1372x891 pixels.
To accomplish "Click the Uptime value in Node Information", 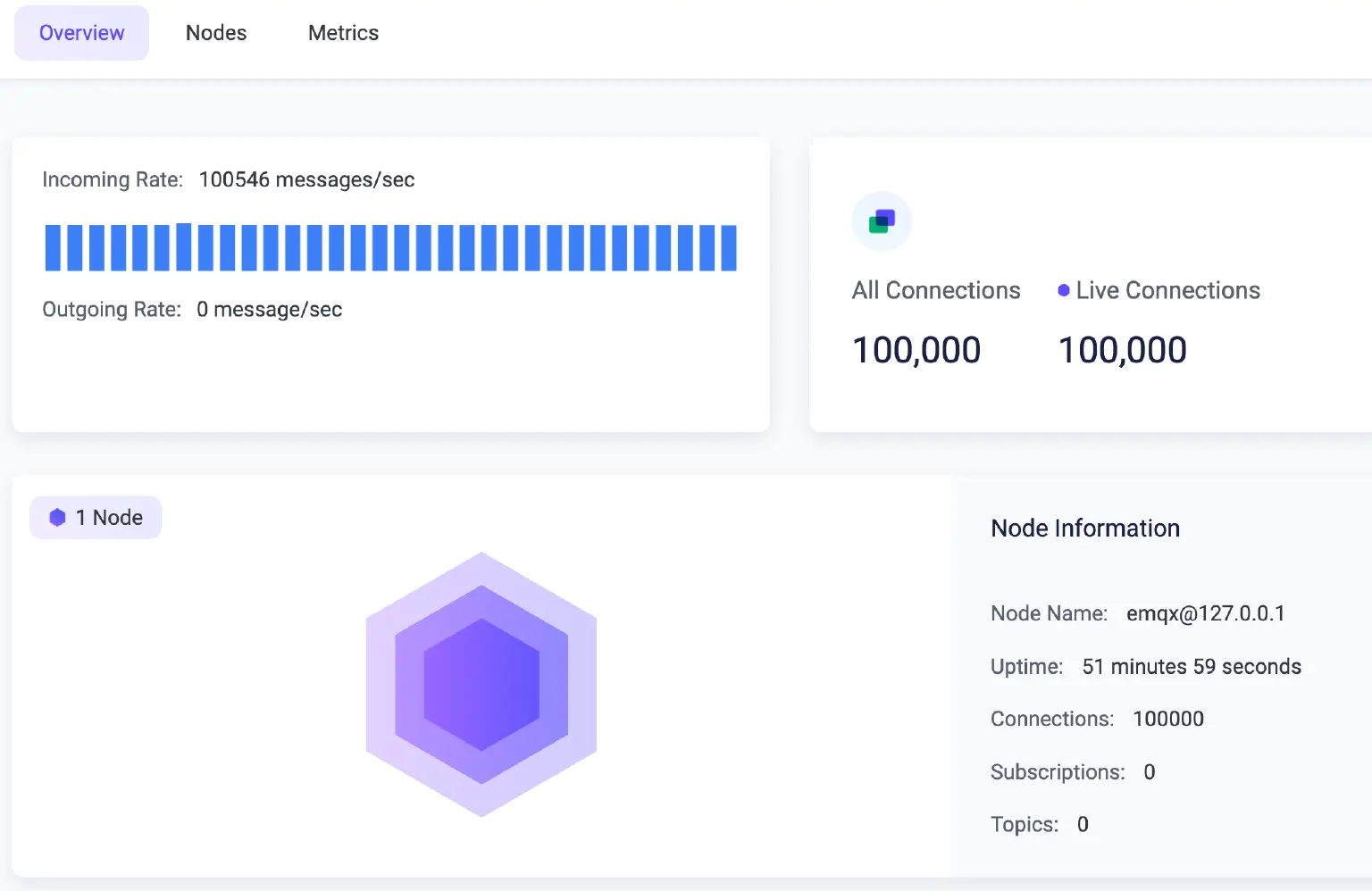I will (1192, 666).
